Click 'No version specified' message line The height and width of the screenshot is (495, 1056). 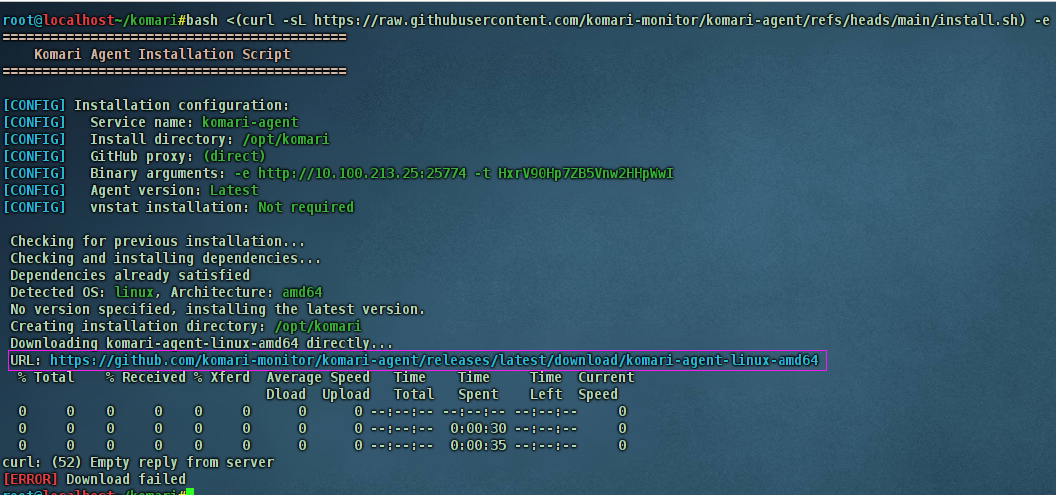(218, 309)
